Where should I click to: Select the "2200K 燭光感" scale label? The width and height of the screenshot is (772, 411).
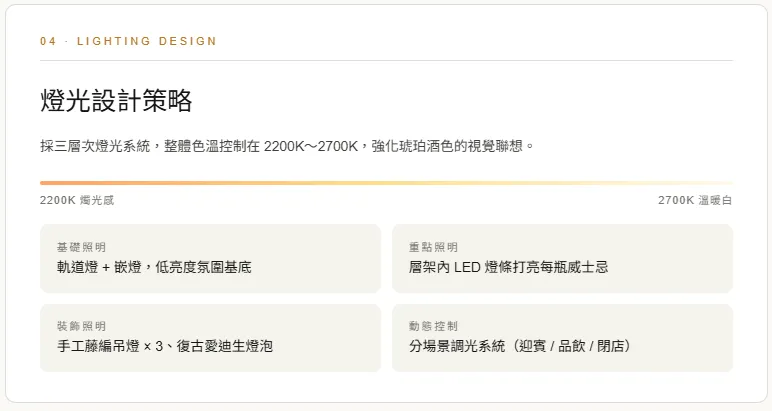click(x=77, y=200)
